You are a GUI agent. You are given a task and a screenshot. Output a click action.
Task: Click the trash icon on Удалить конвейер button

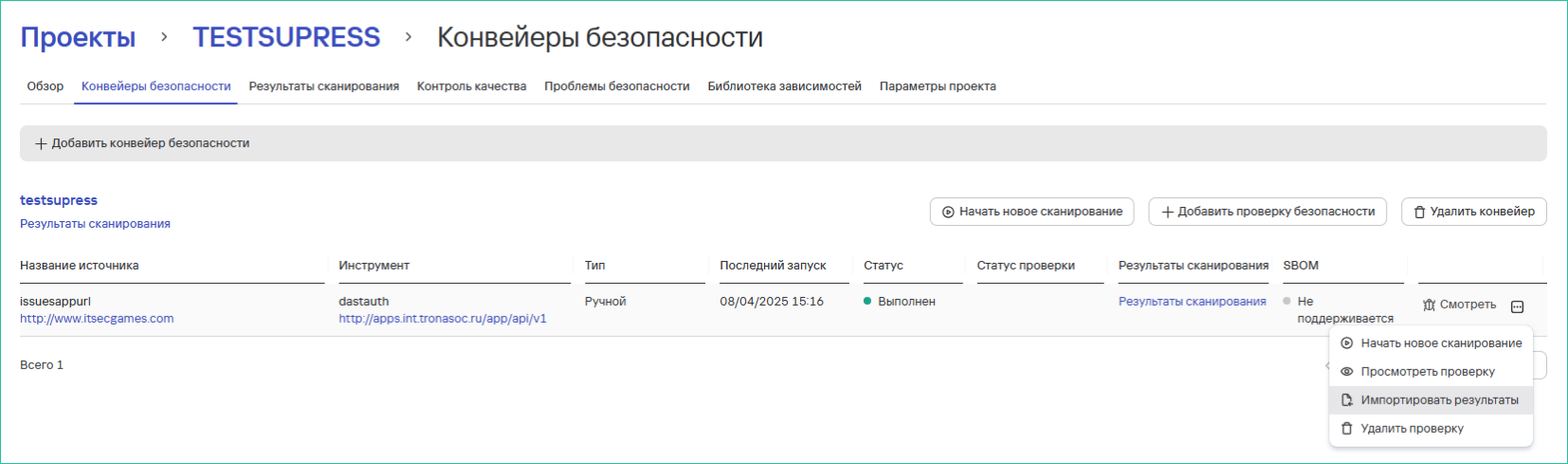coord(1419,213)
